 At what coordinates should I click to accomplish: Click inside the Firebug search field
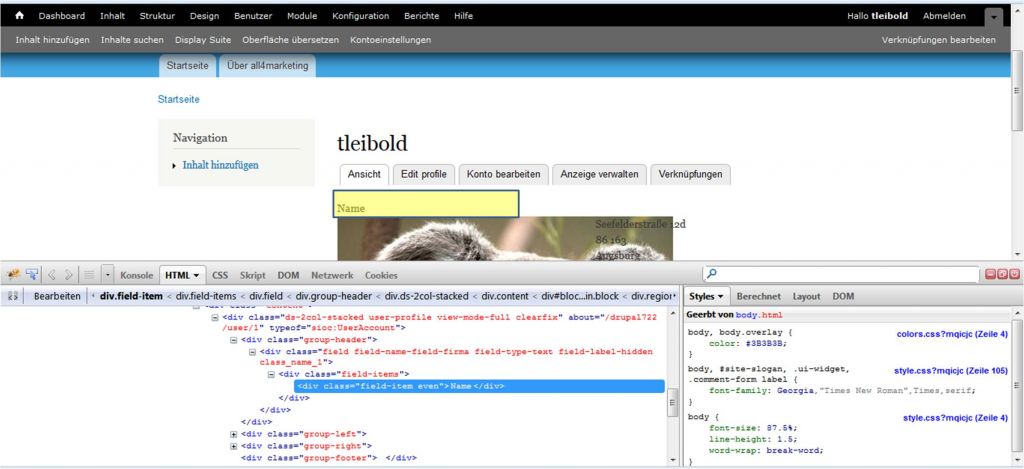(840, 273)
